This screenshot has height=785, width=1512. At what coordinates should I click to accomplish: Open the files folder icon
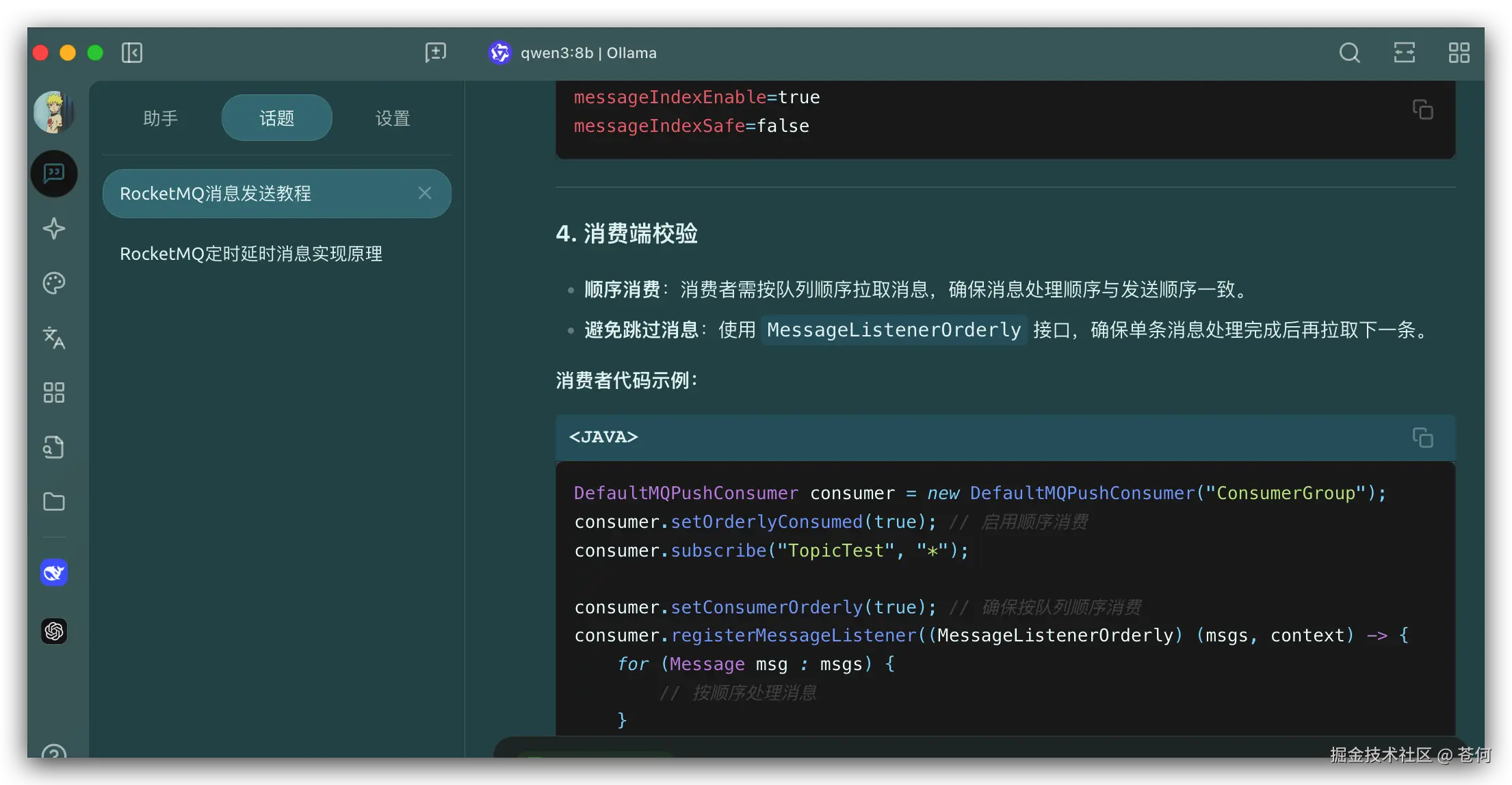(54, 502)
